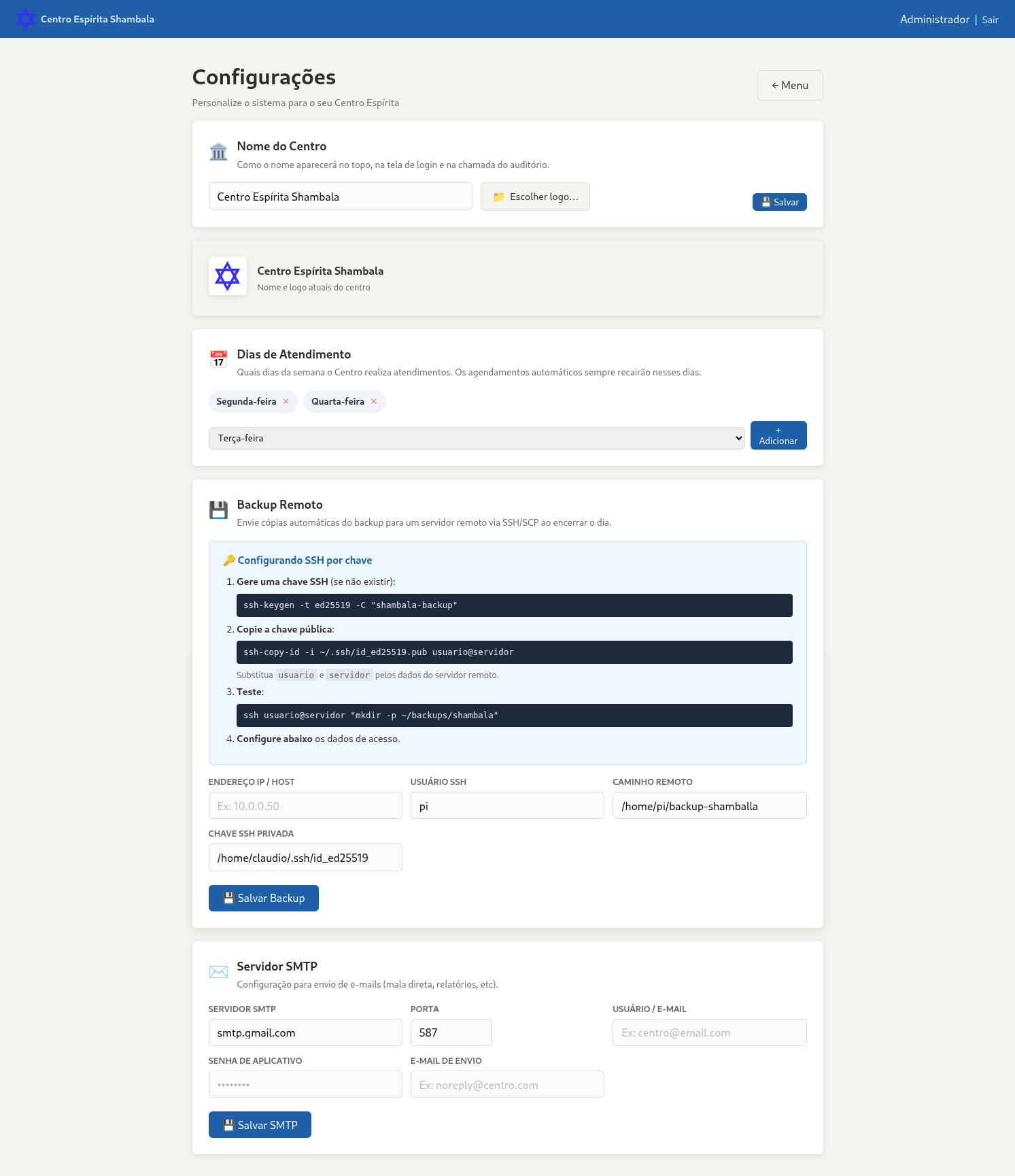
Task: Click the center name text field
Action: (x=340, y=197)
